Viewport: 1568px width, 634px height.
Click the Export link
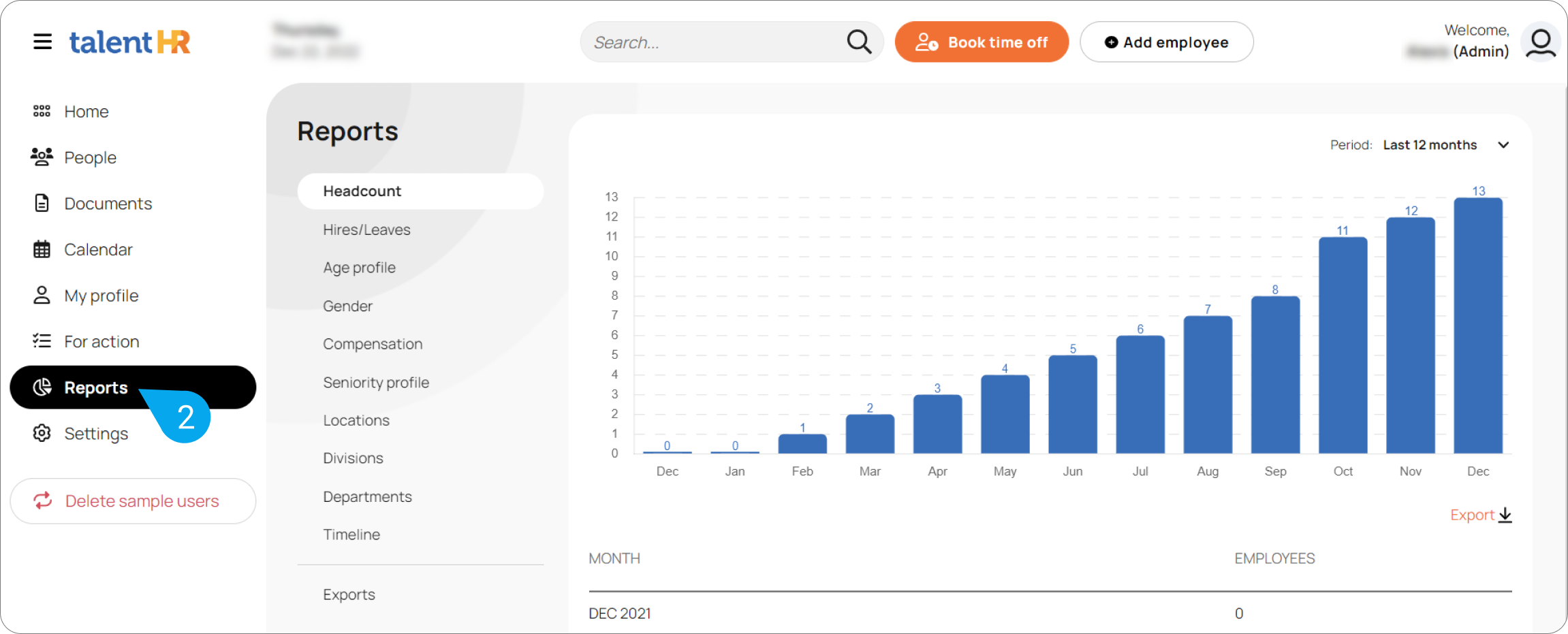point(1472,515)
